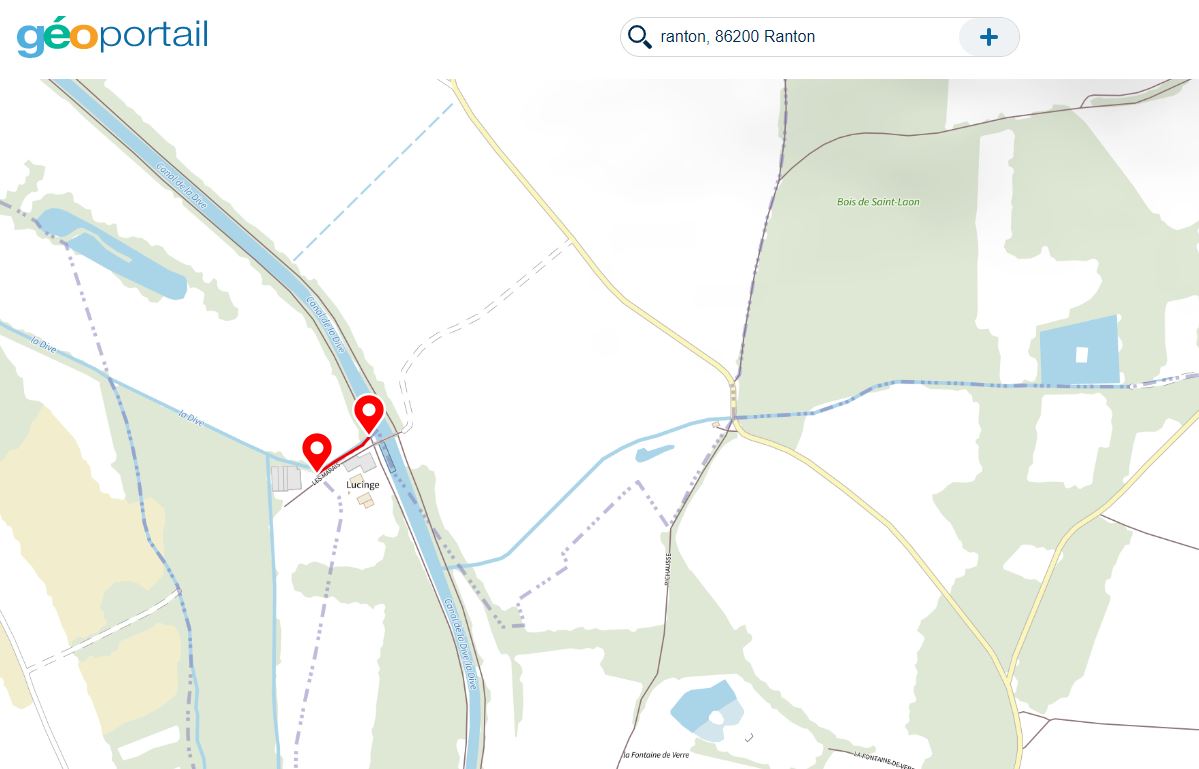
Task: Click the road junction south of Bois de Saint-Laon
Action: point(733,420)
